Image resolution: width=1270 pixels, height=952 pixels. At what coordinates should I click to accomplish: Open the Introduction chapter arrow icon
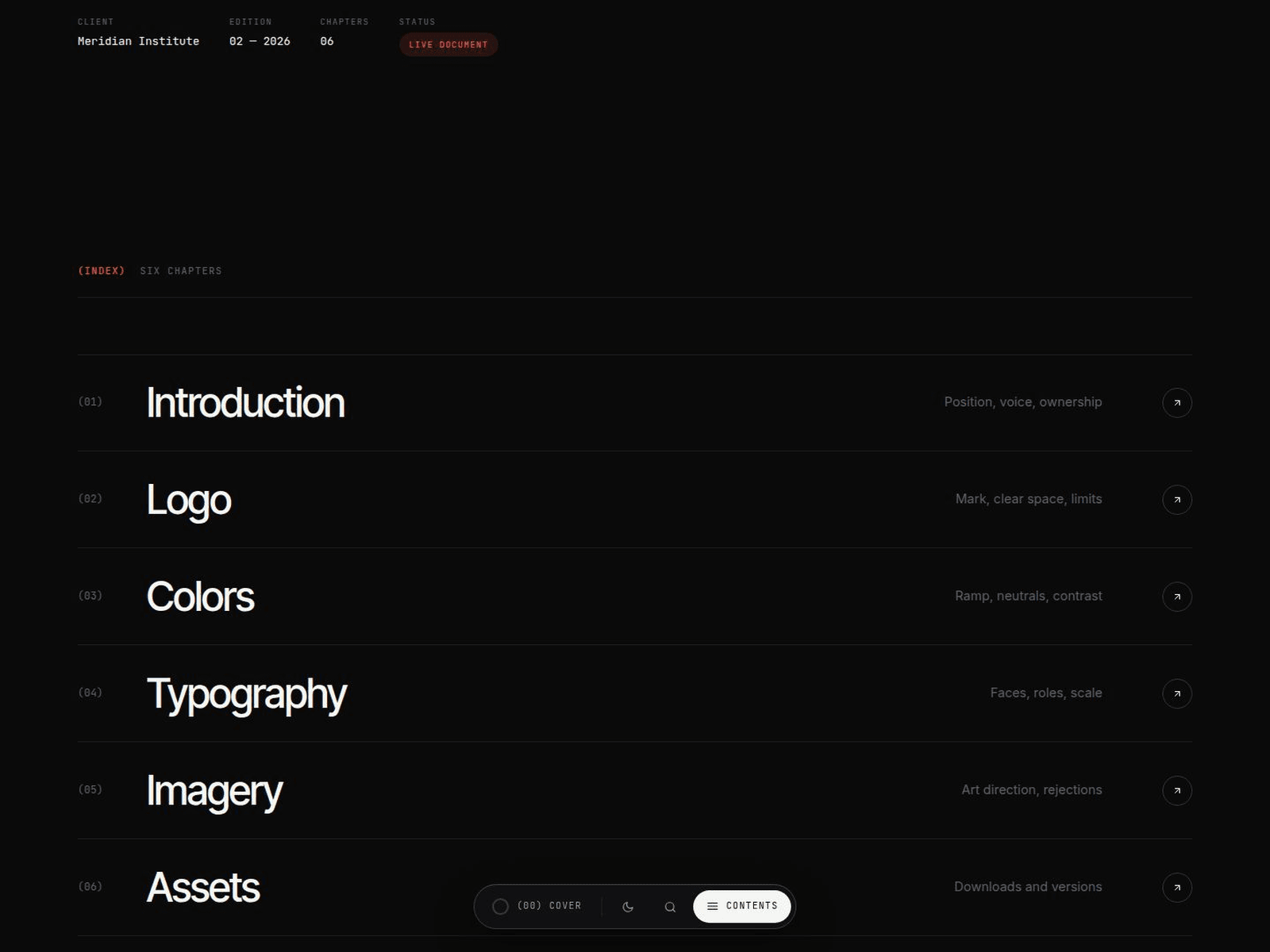(x=1177, y=403)
